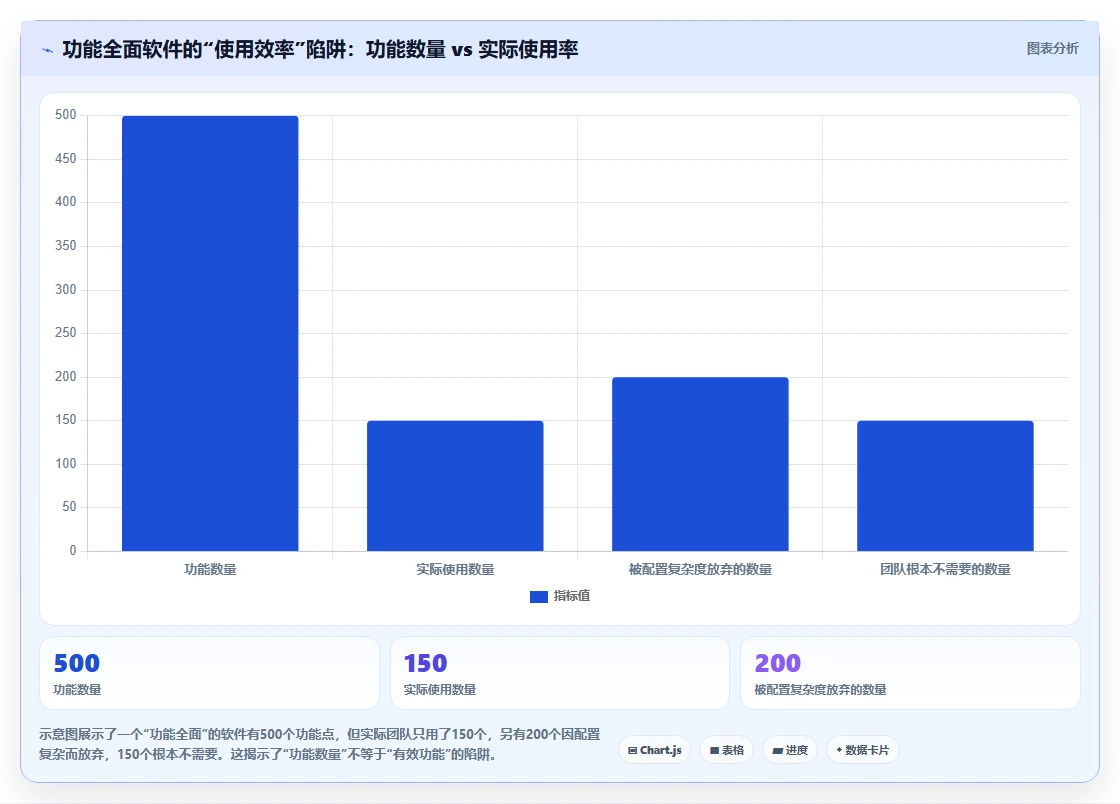
Task: Click the 400 y-axis tick label
Action: (x=66, y=201)
